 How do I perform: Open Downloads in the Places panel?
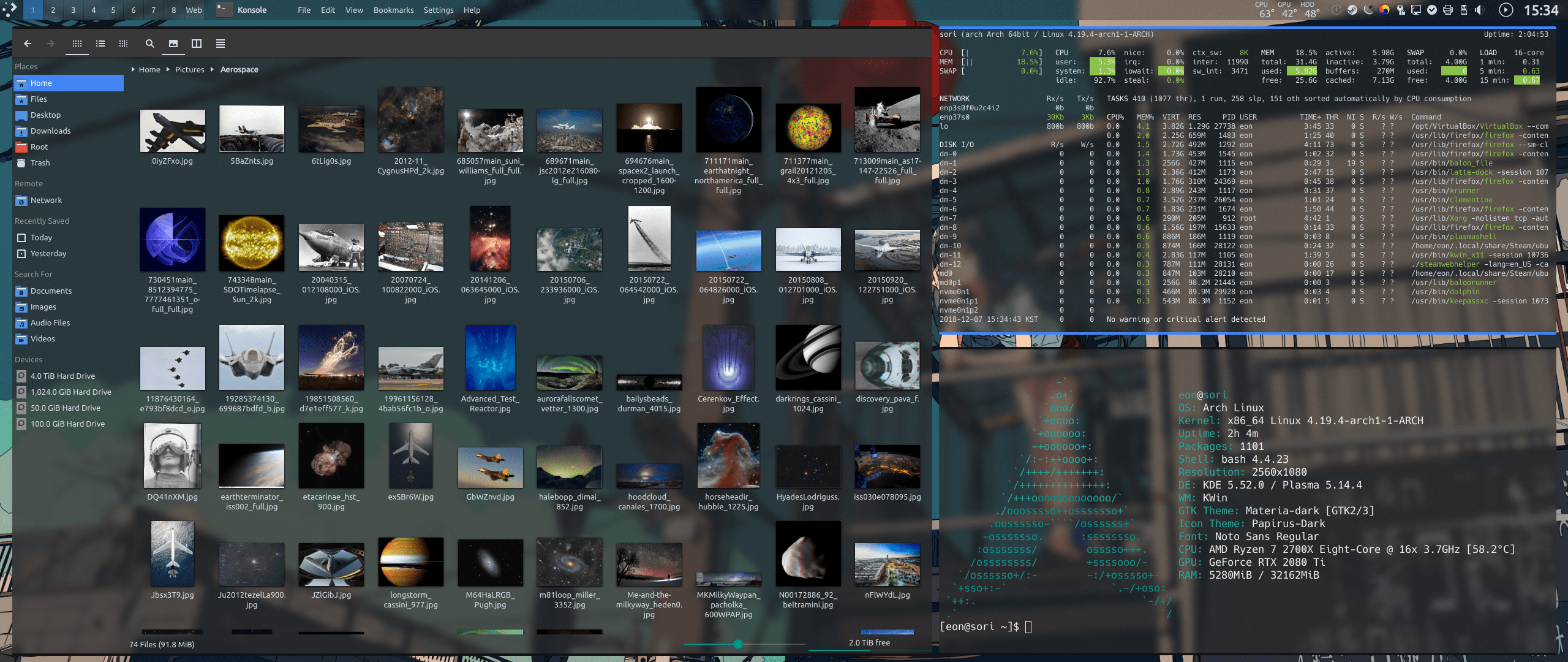50,131
